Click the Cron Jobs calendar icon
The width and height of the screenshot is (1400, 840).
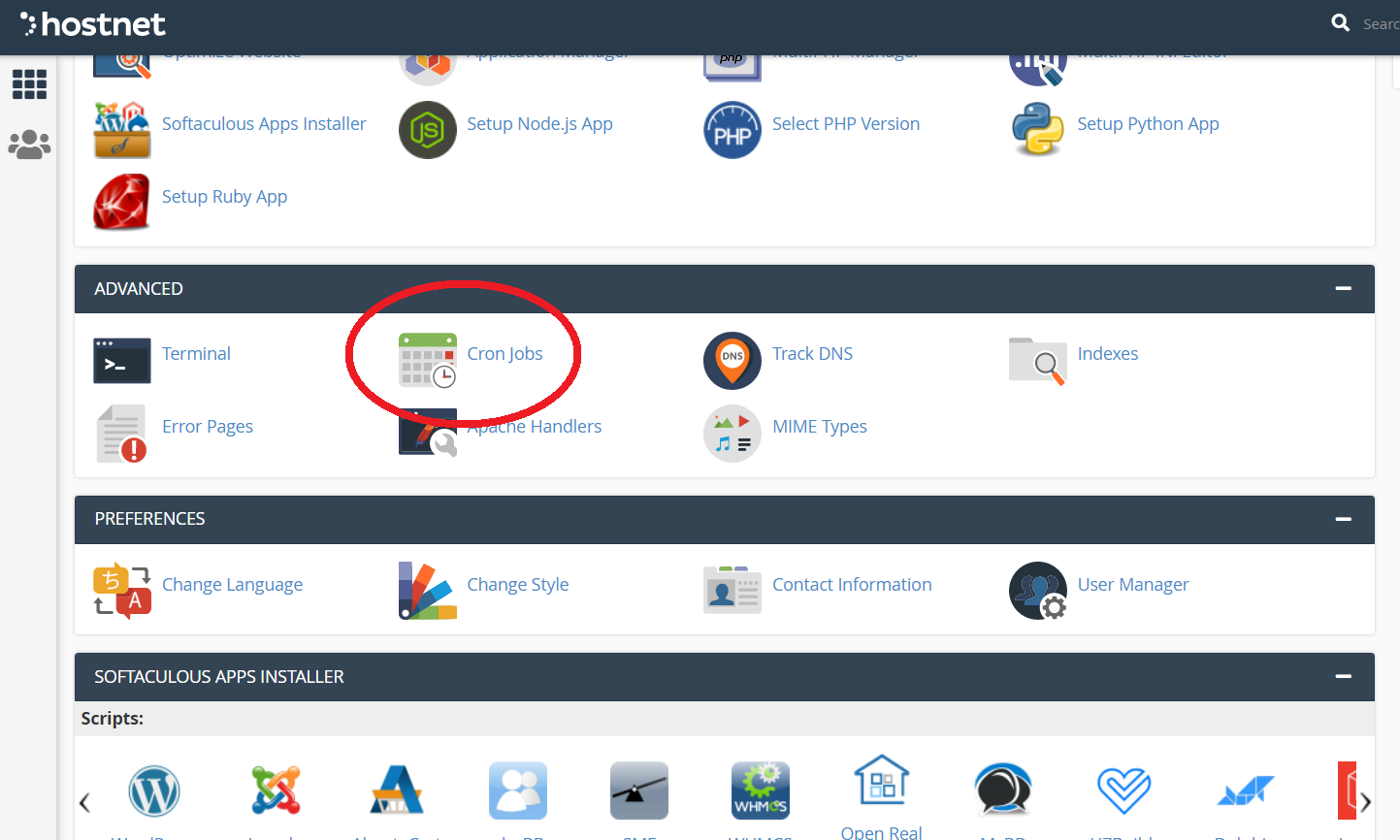428,360
